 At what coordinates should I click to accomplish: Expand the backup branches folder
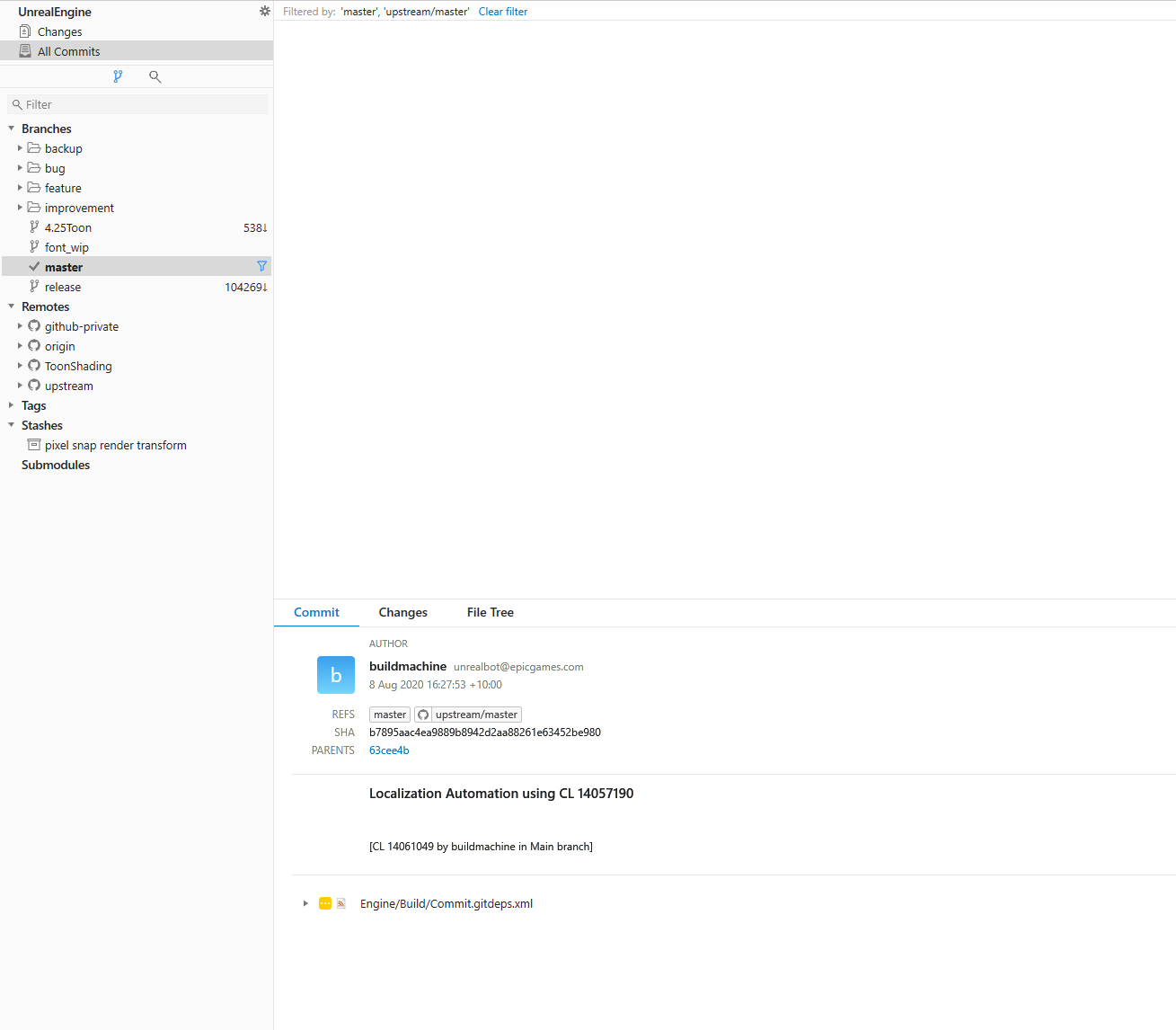[x=20, y=148]
